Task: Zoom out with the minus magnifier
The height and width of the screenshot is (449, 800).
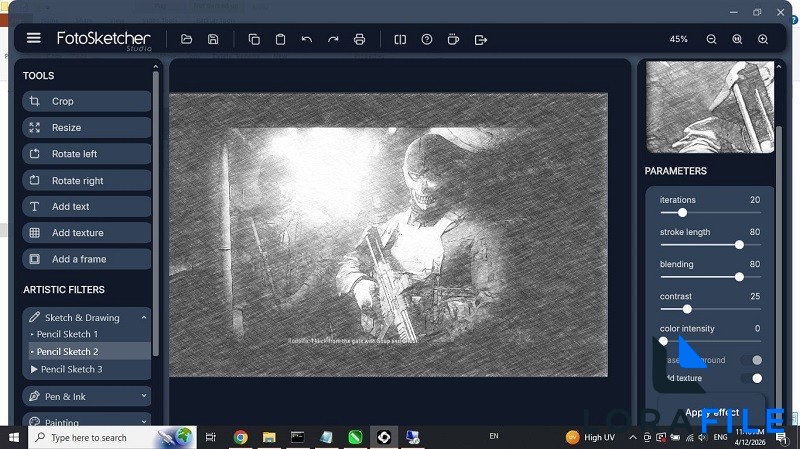Action: (x=711, y=39)
